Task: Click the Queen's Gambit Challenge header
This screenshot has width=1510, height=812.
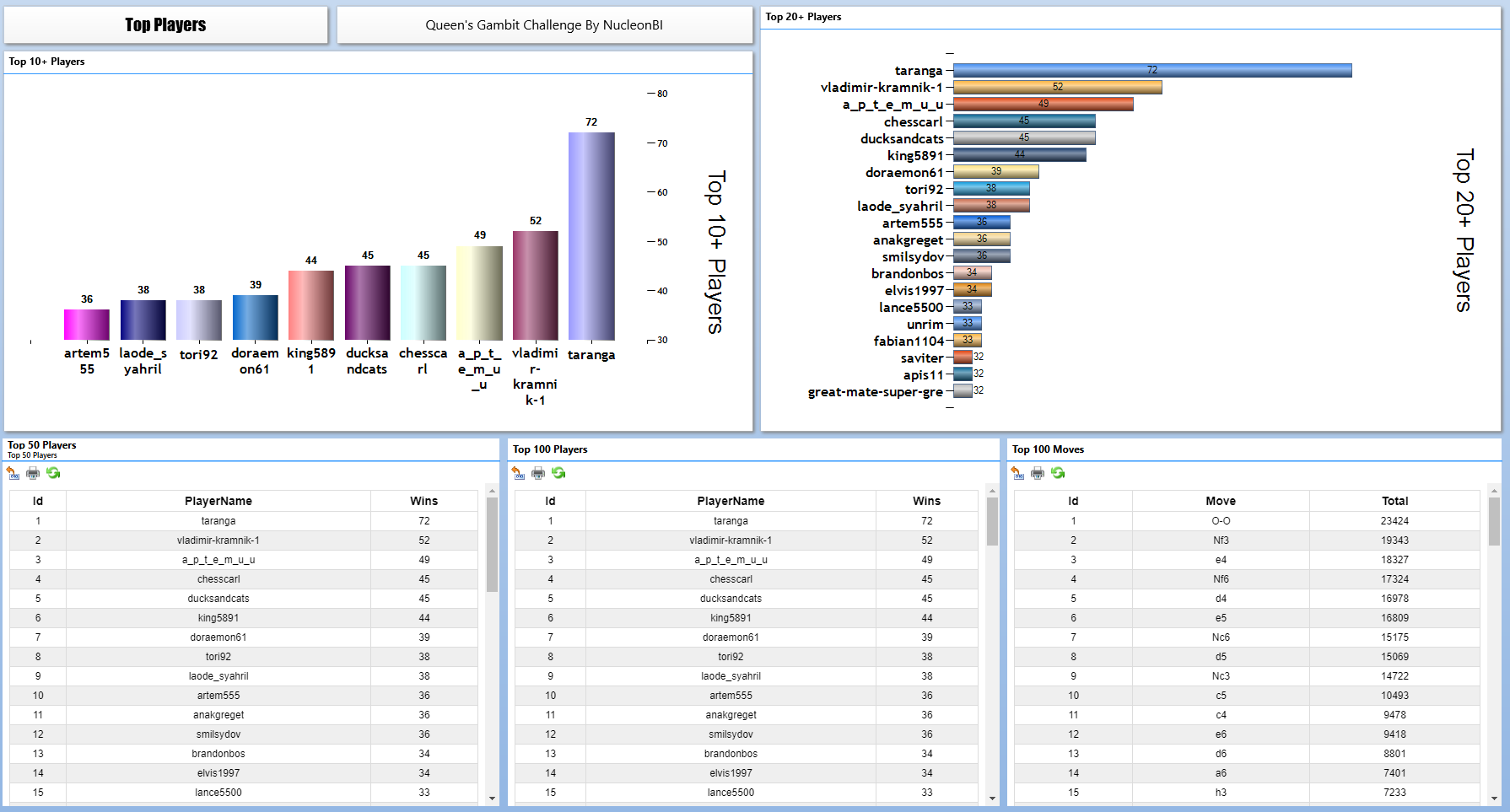Action: click(545, 24)
